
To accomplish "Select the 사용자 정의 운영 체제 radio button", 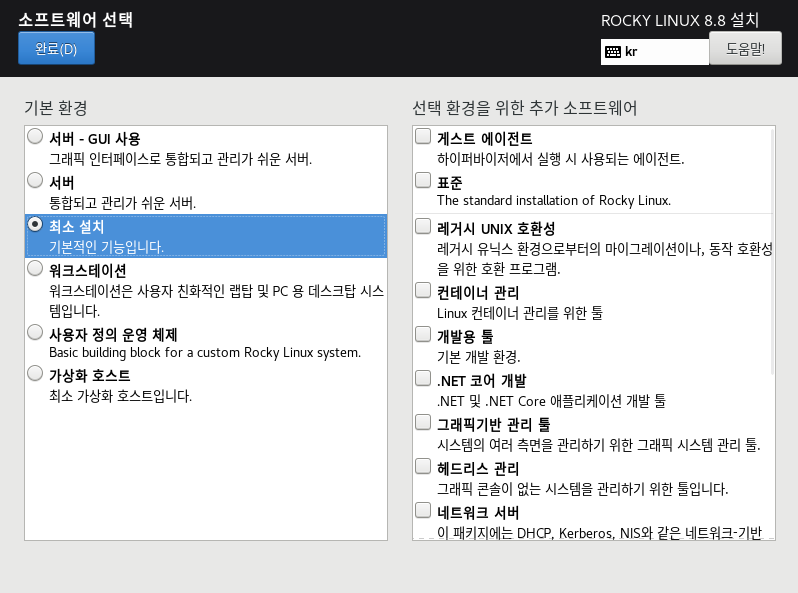I will [x=35, y=332].
